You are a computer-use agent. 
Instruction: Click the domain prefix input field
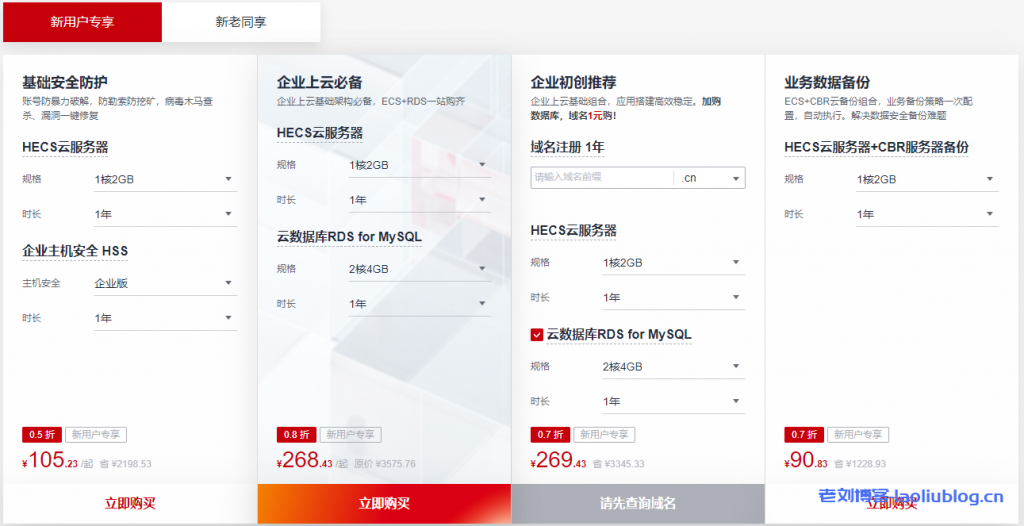coord(602,178)
